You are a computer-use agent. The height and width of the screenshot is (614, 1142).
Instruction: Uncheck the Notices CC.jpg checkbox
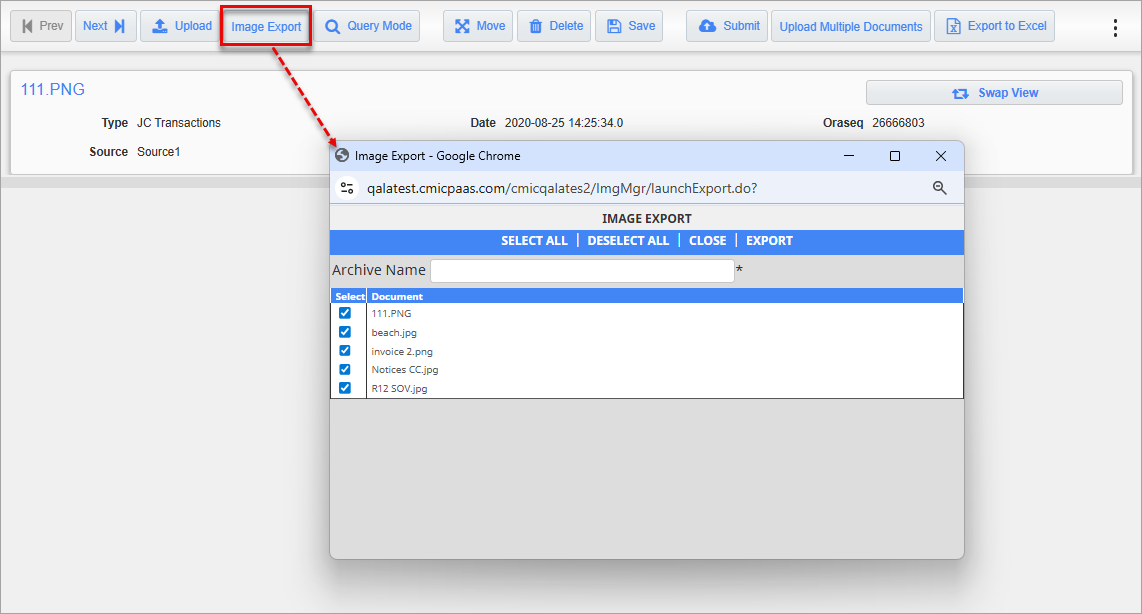tap(345, 368)
